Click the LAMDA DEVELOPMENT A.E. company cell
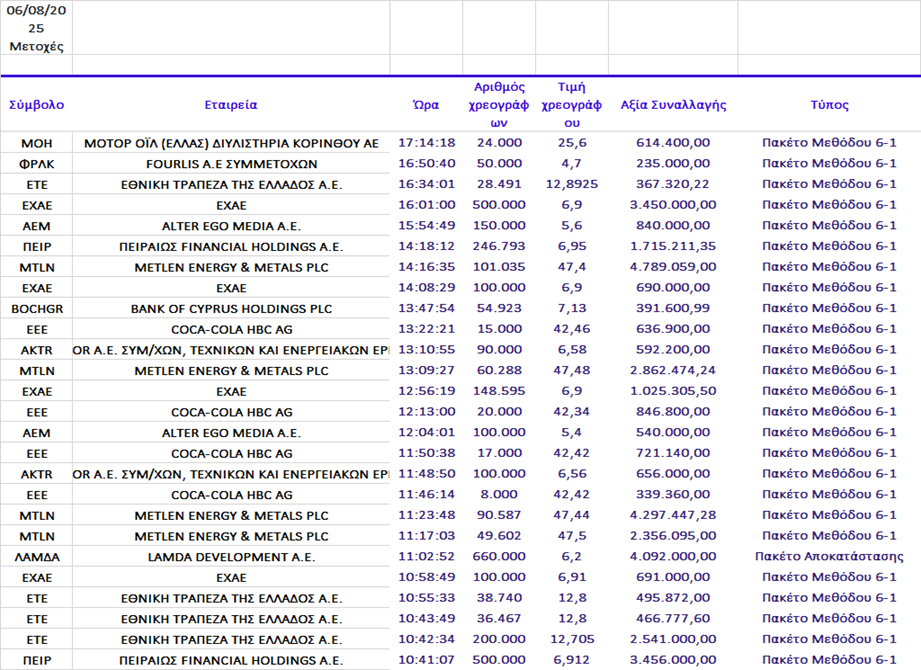Image resolution: width=921 pixels, height=670 pixels. pos(230,556)
